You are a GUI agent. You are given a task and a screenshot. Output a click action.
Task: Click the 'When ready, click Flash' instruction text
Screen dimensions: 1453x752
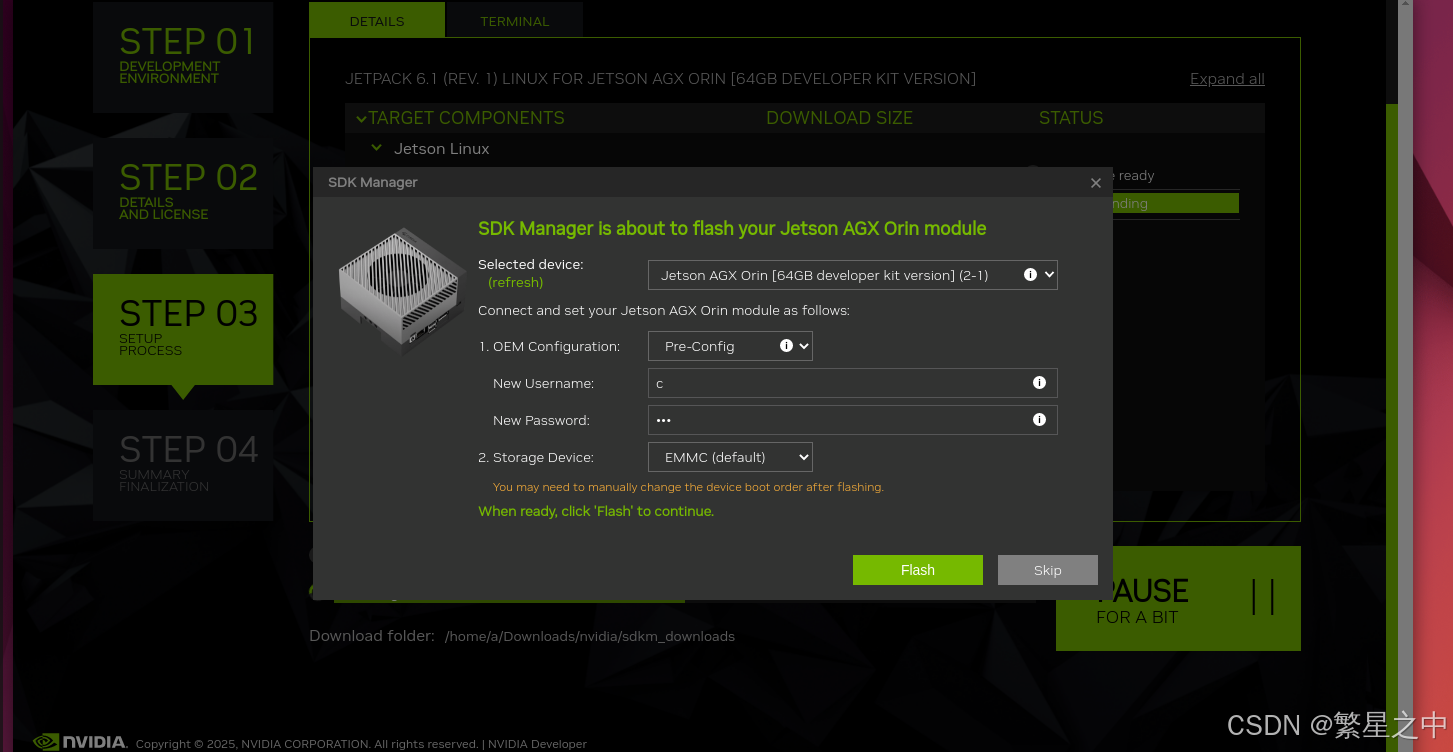point(596,511)
